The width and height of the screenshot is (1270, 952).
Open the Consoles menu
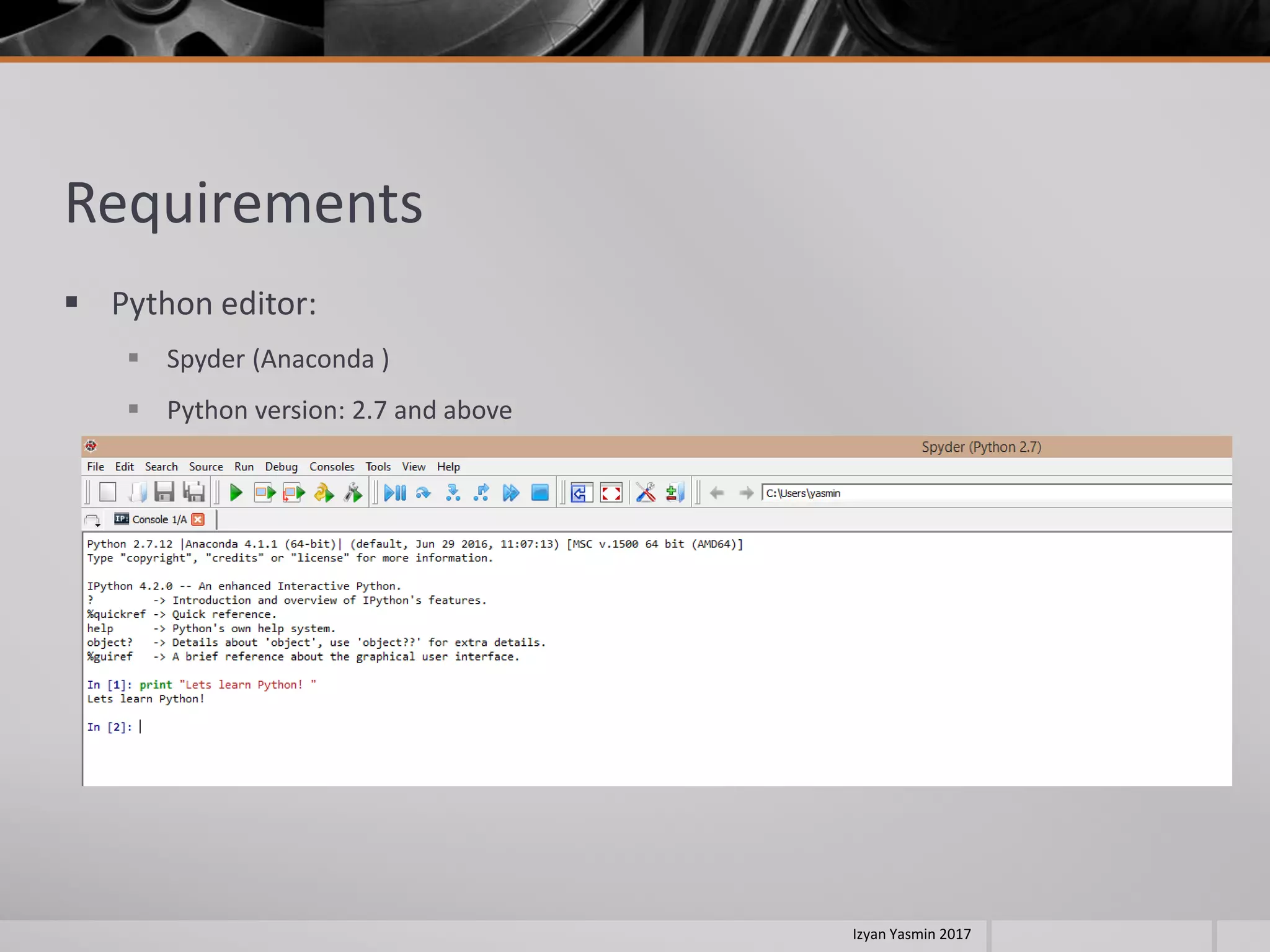[x=332, y=467]
